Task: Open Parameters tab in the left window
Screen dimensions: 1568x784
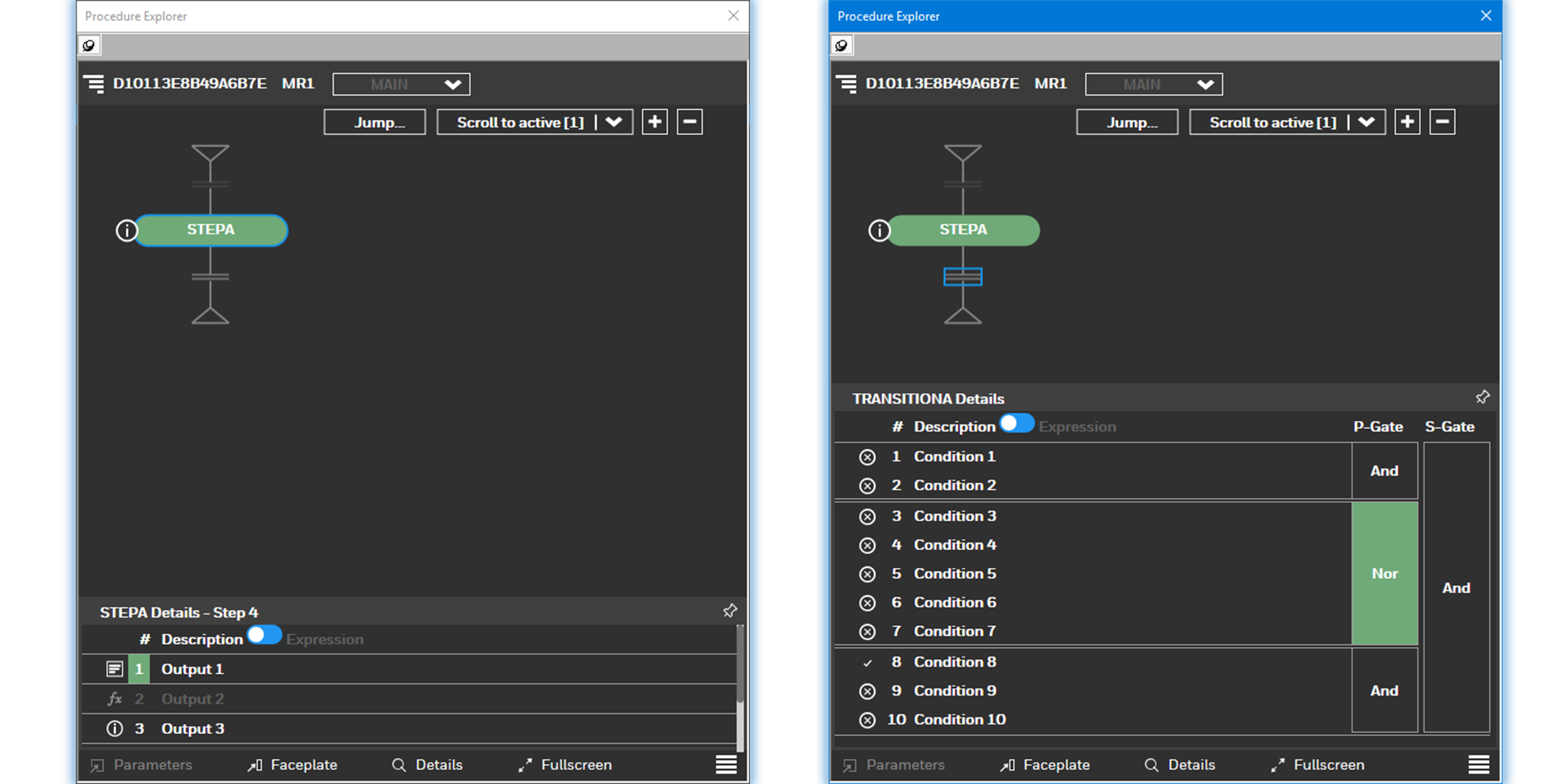Action: coord(141,765)
